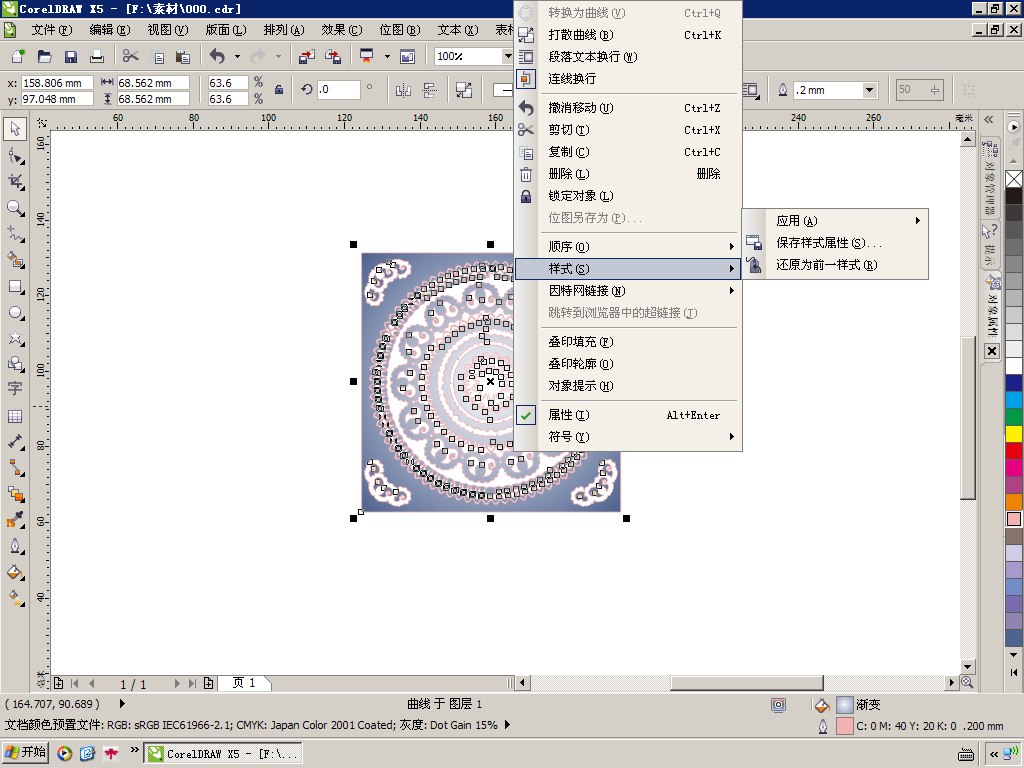Screen dimensions: 1024x768
Task: Click the Paste clipboard icon
Action: coord(183,57)
